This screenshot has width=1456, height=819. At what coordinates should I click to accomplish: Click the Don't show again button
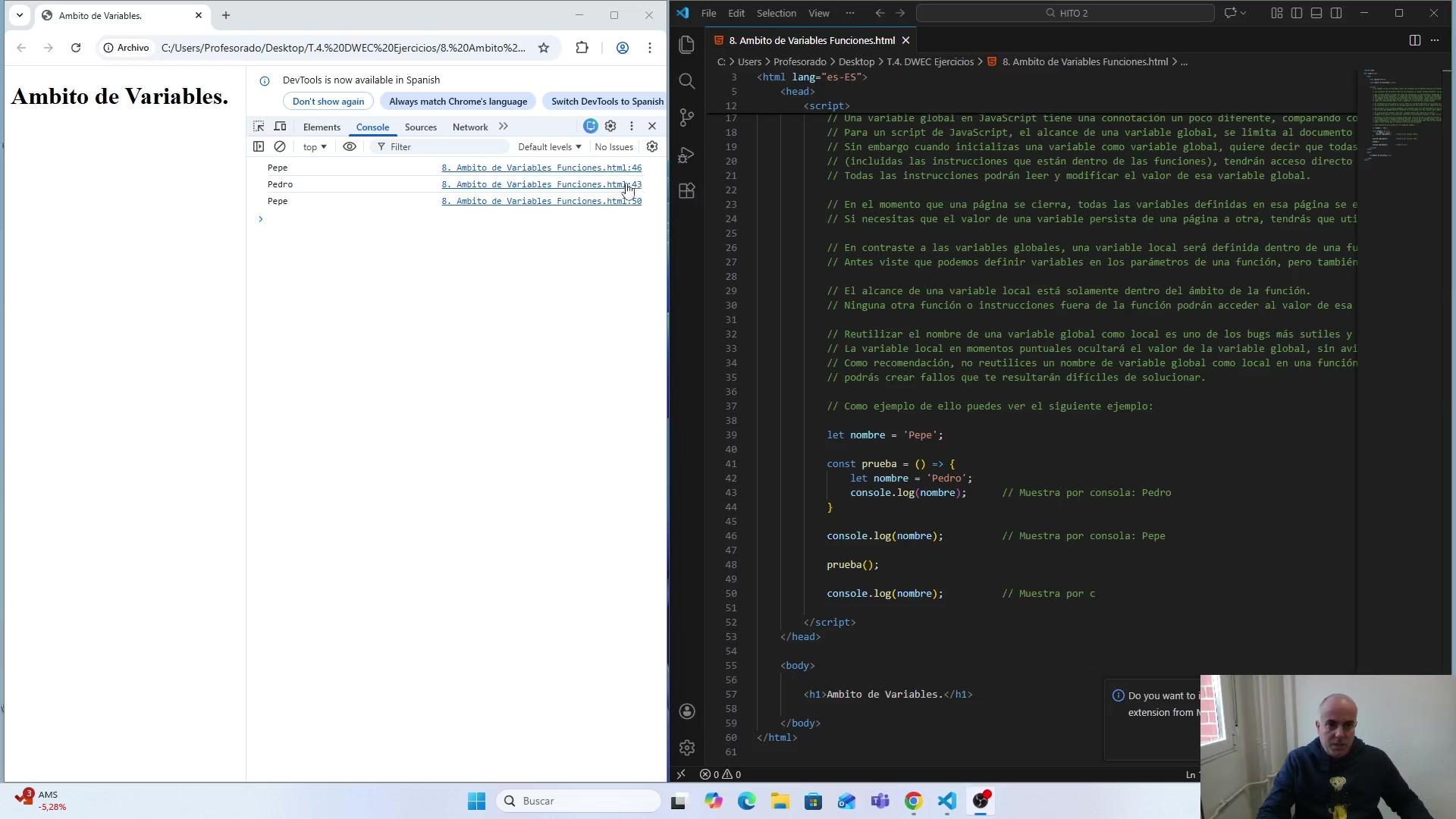coord(328,102)
